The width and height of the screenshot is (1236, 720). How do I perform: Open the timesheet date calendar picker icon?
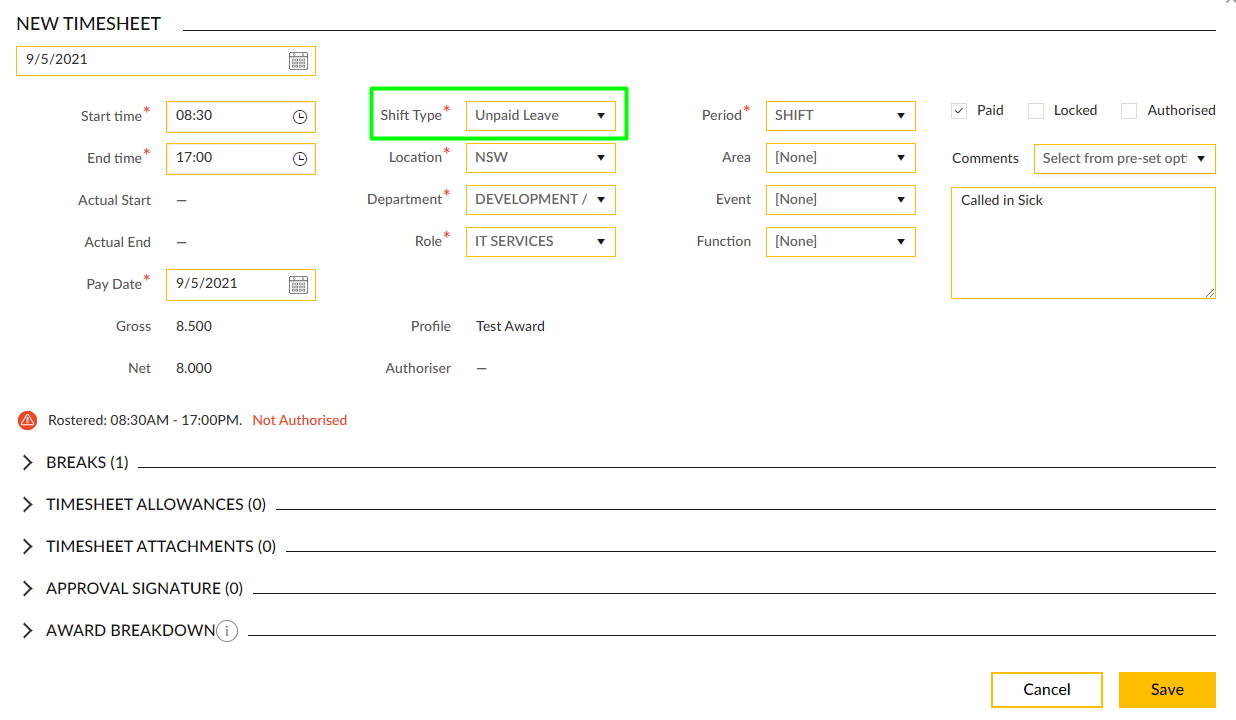[298, 60]
